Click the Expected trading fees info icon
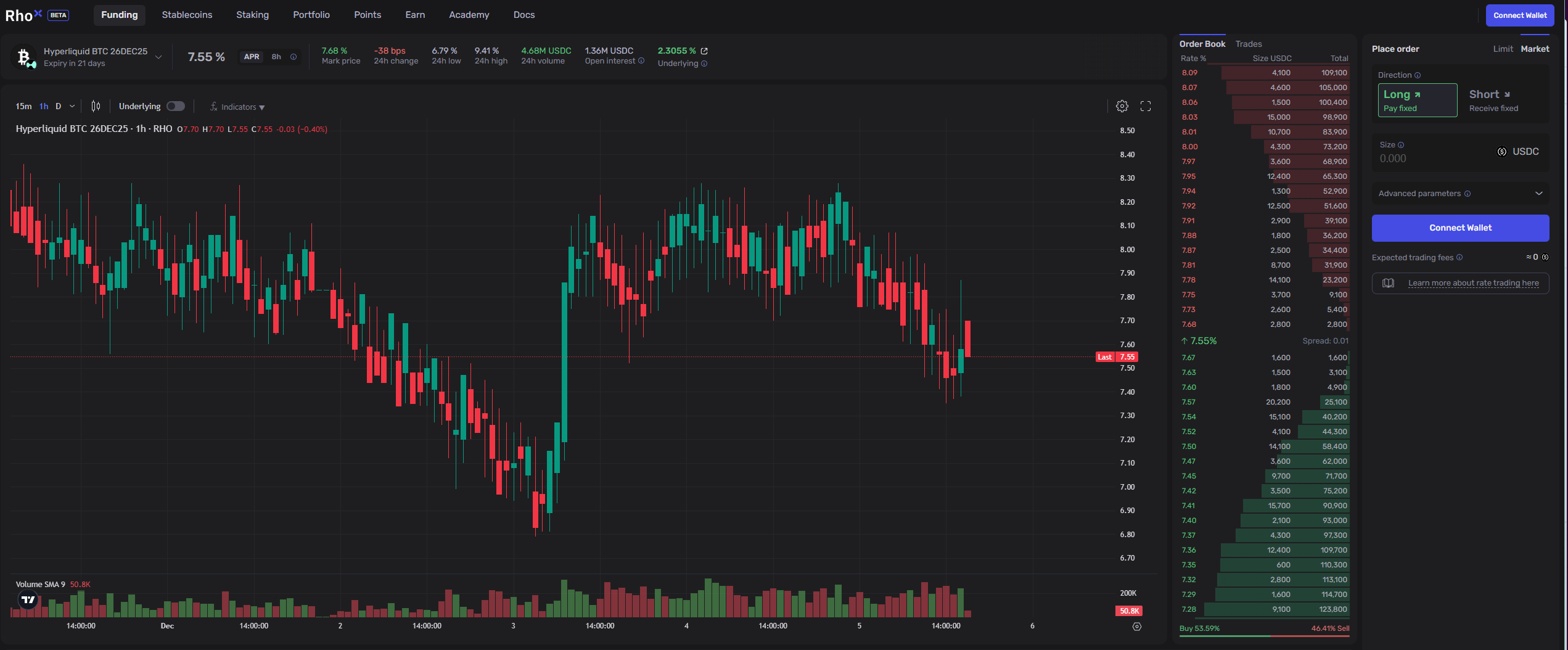1568x650 pixels. click(x=1459, y=258)
